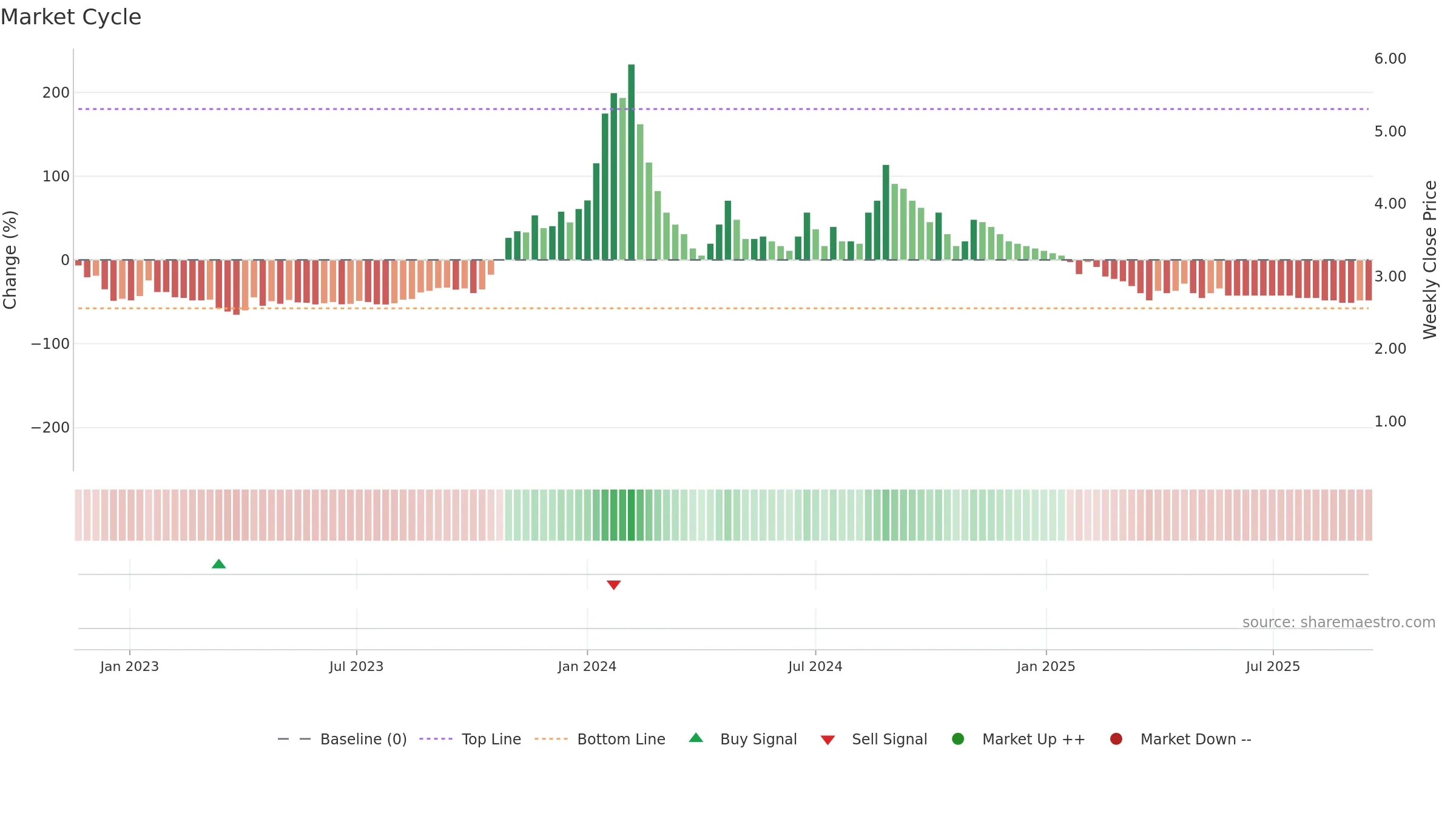1456x819 pixels.
Task: Click the Market Cycle chart title
Action: click(71, 17)
